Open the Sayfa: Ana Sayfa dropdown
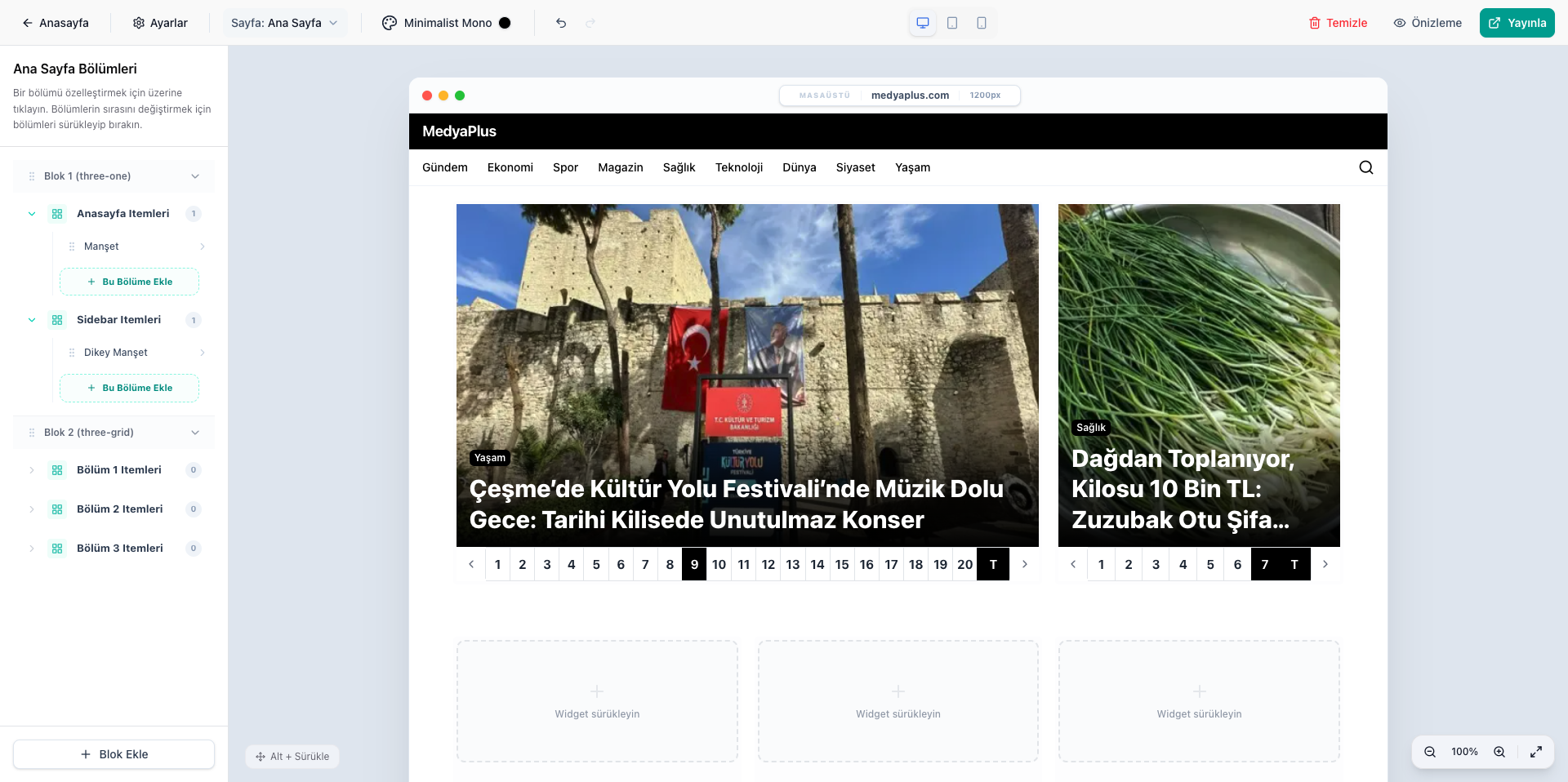1568x782 pixels. (x=284, y=23)
